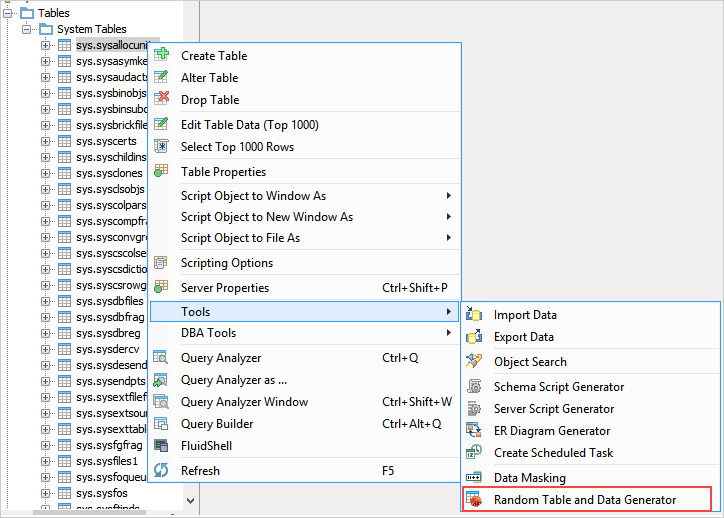The image size is (724, 518).
Task: Click the FluidShell icon
Action: (x=161, y=446)
